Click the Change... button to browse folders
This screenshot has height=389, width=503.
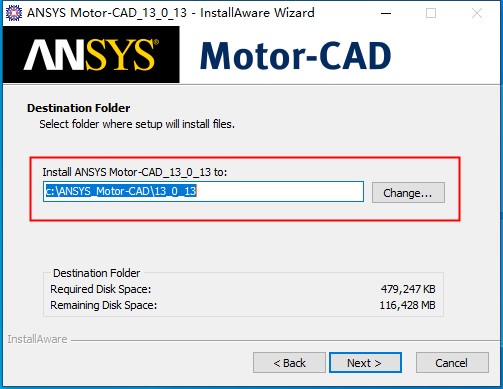[408, 193]
